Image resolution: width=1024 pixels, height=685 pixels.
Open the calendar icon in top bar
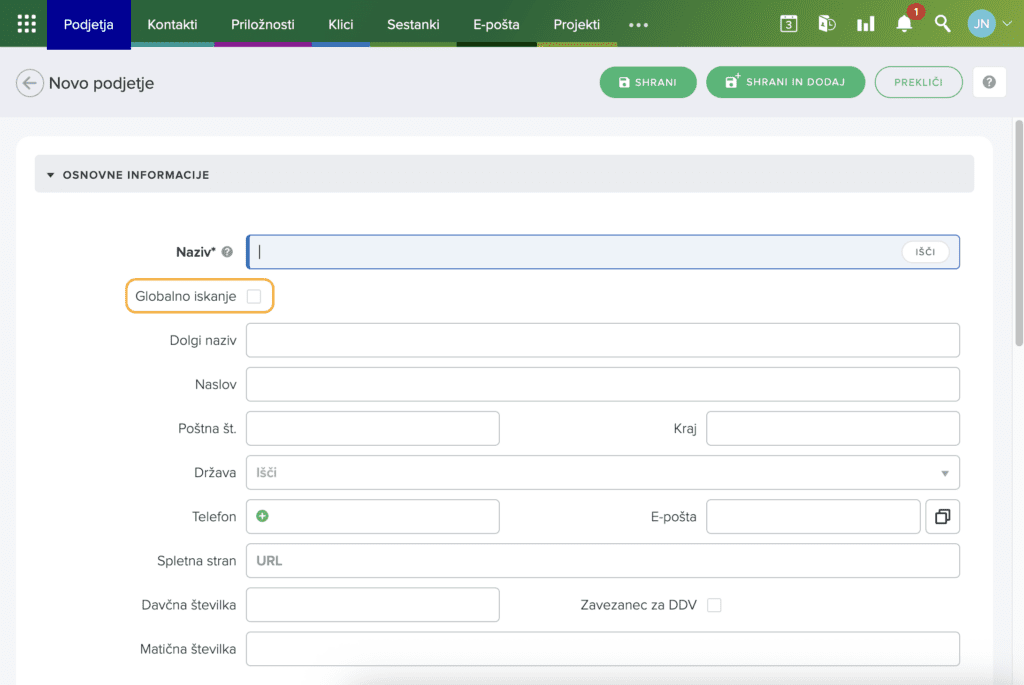point(788,24)
